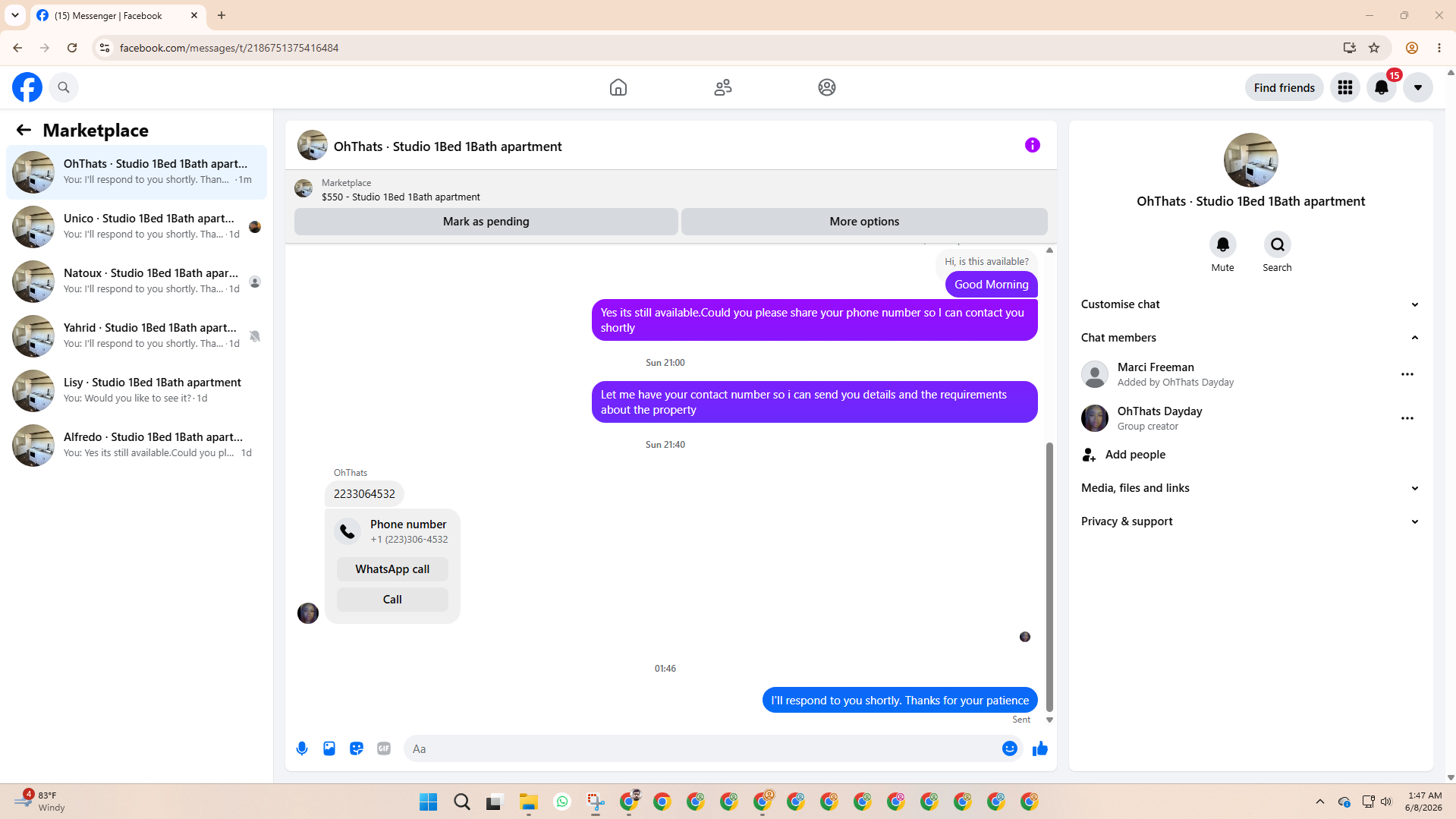This screenshot has height=819, width=1456.
Task: Bookmark this page star icon
Action: tap(1374, 48)
